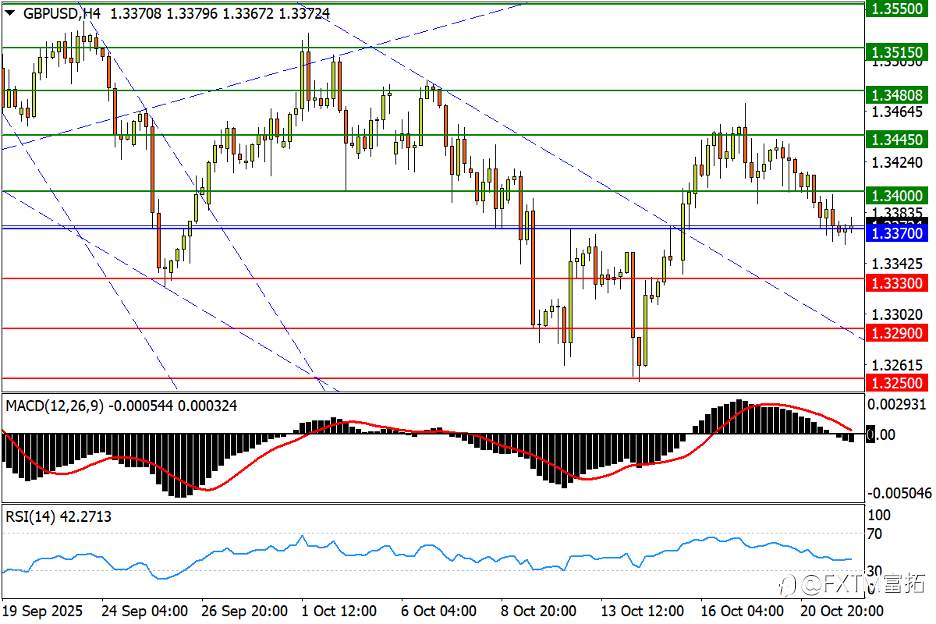The image size is (936, 624).
Task: Select the 13 Oct 12:00 time label
Action: coord(642,611)
